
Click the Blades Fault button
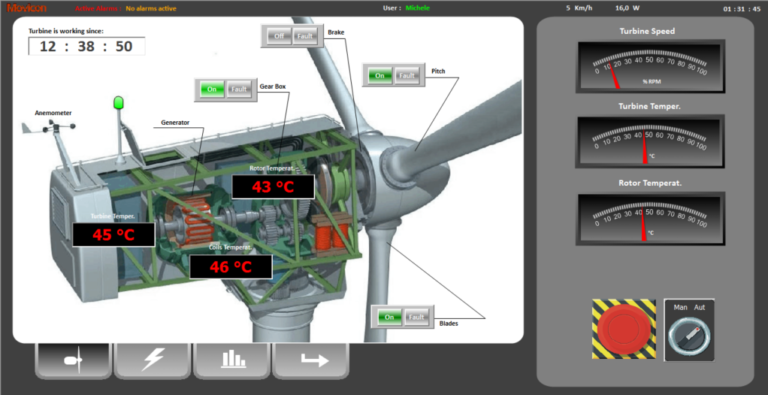tap(416, 317)
